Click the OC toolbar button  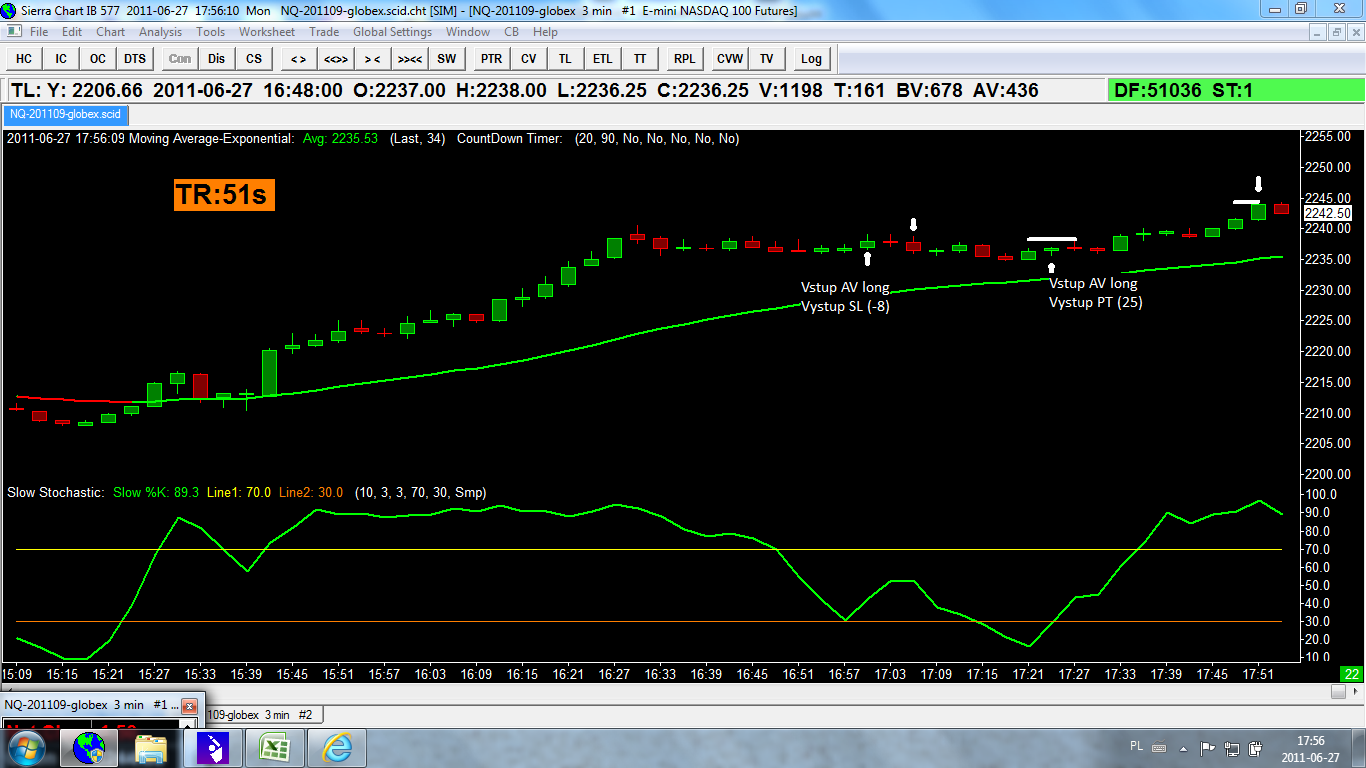[98, 59]
